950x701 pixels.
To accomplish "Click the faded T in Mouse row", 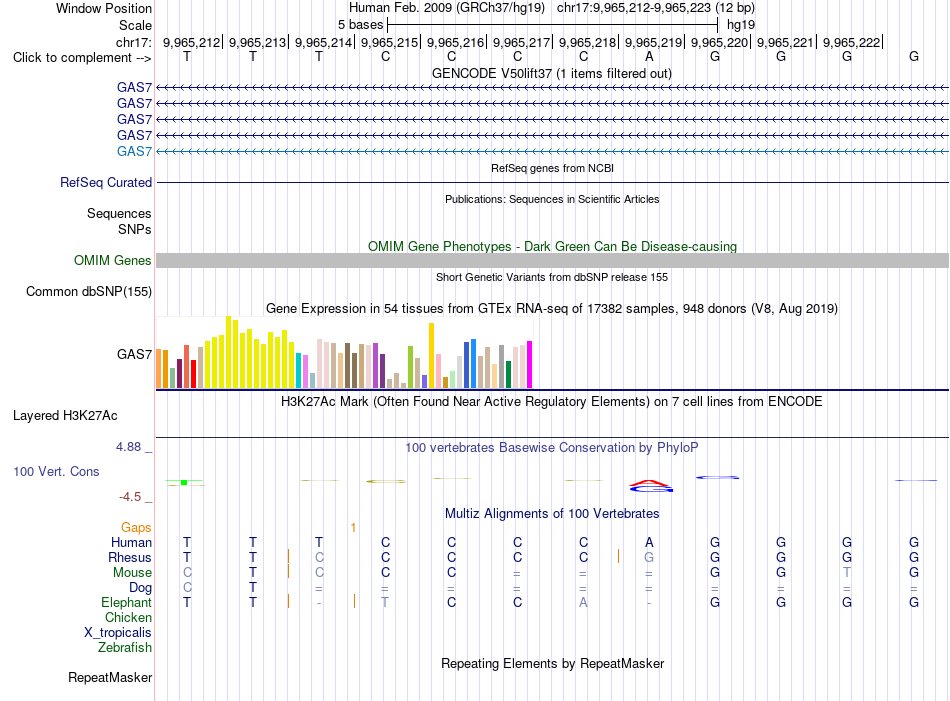I will 847,573.
